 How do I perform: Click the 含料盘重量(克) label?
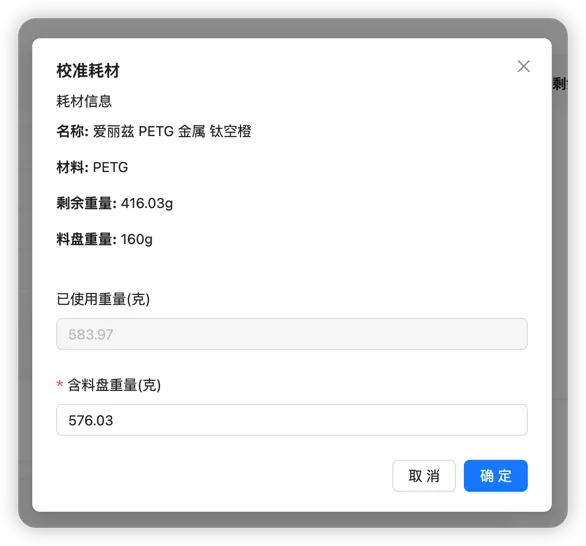coord(114,385)
